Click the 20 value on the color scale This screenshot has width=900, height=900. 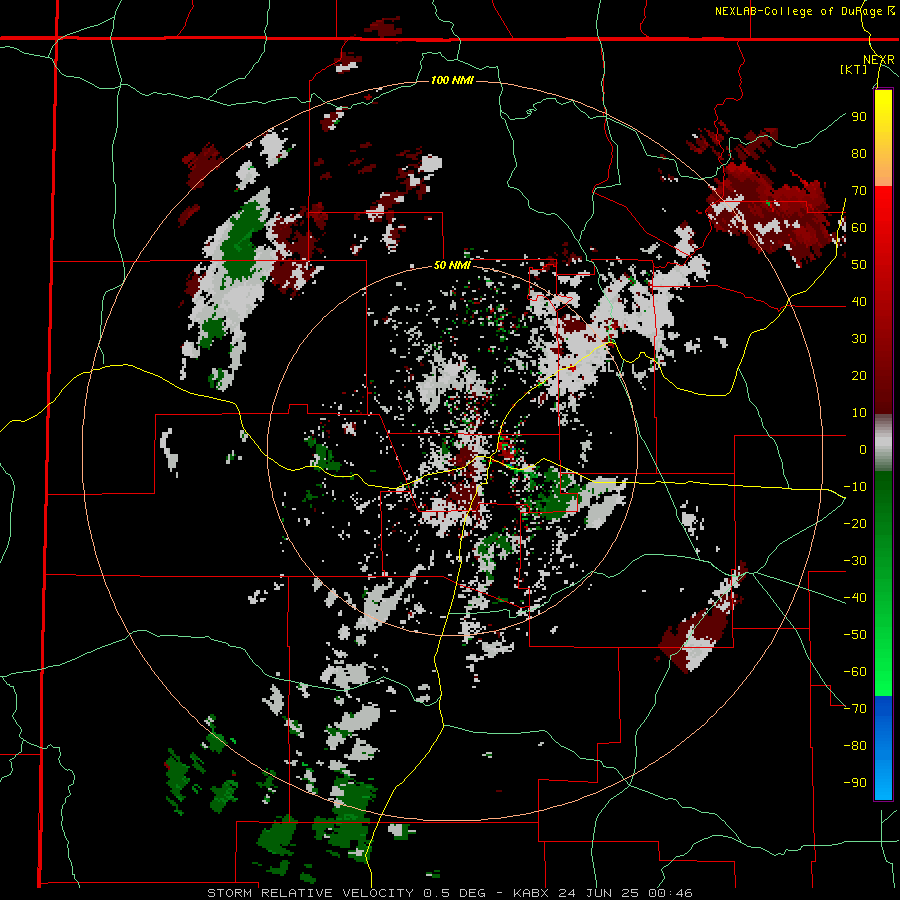point(859,375)
